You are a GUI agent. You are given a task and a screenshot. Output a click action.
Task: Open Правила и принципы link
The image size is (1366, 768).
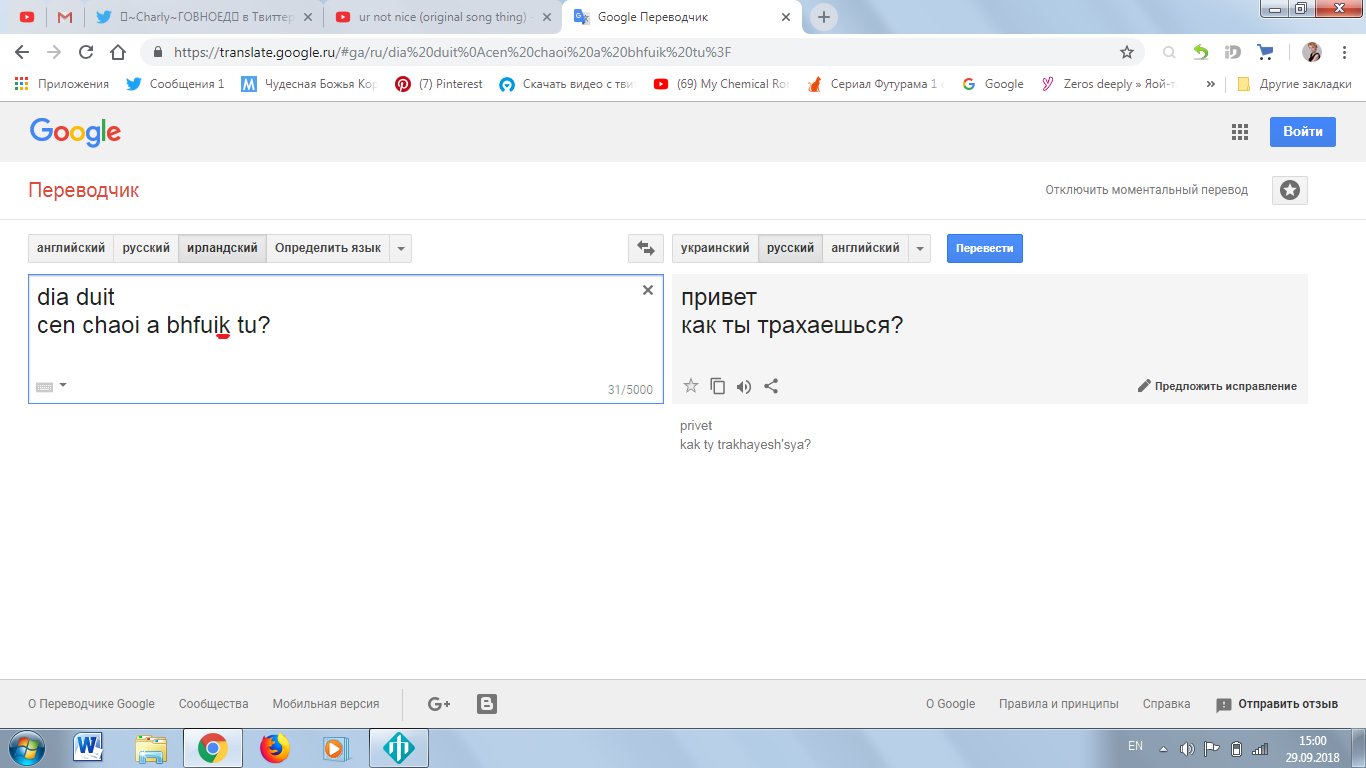[x=1058, y=704]
